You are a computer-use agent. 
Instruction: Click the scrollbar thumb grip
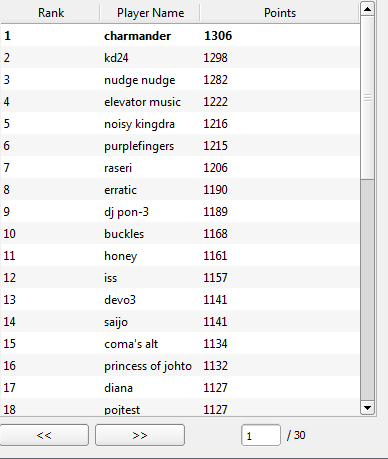pyautogui.click(x=367, y=98)
